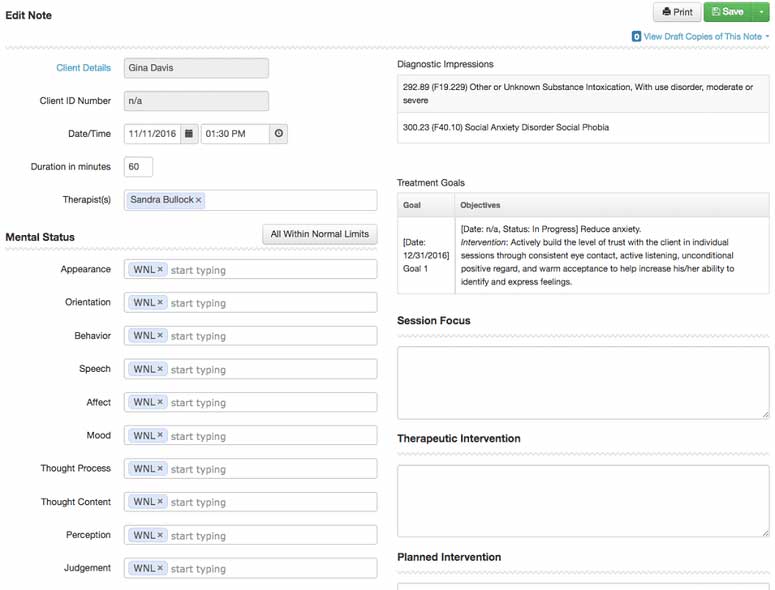
Task: Save the note
Action: click(x=728, y=12)
